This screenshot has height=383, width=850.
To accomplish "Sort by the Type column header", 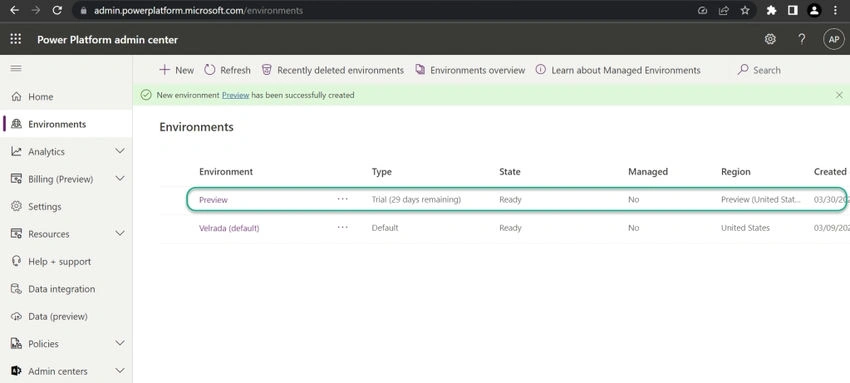I will 382,172.
